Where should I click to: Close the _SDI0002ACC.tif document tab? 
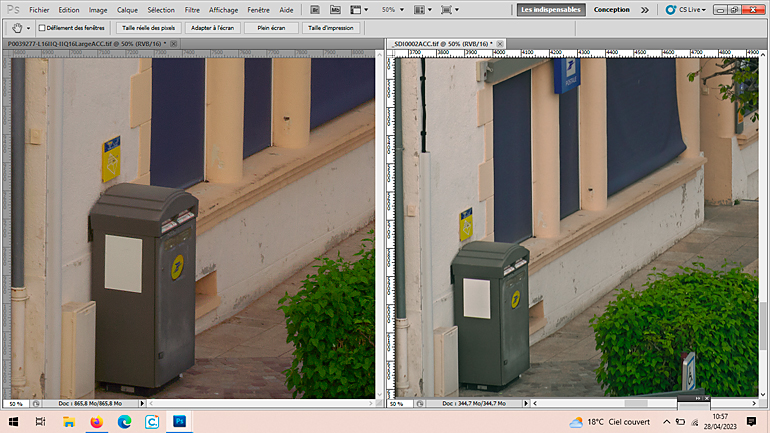[499, 44]
